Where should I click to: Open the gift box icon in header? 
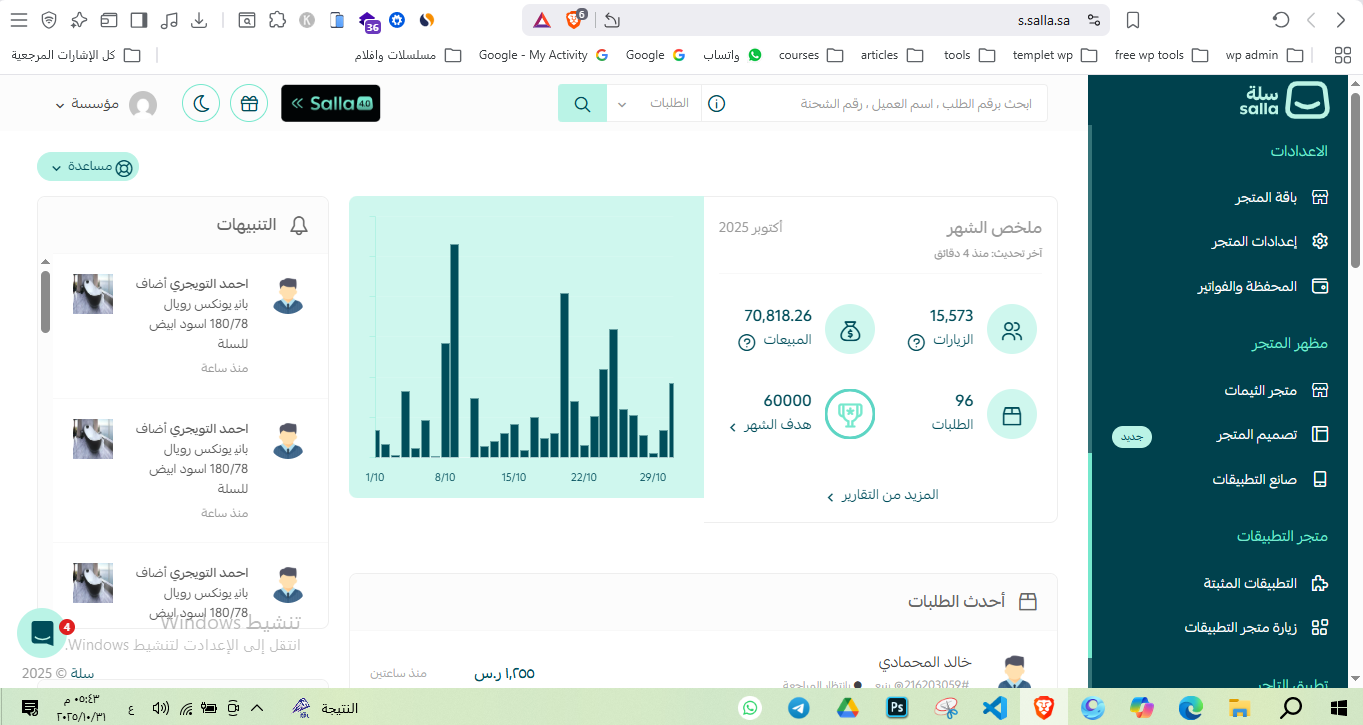click(249, 103)
